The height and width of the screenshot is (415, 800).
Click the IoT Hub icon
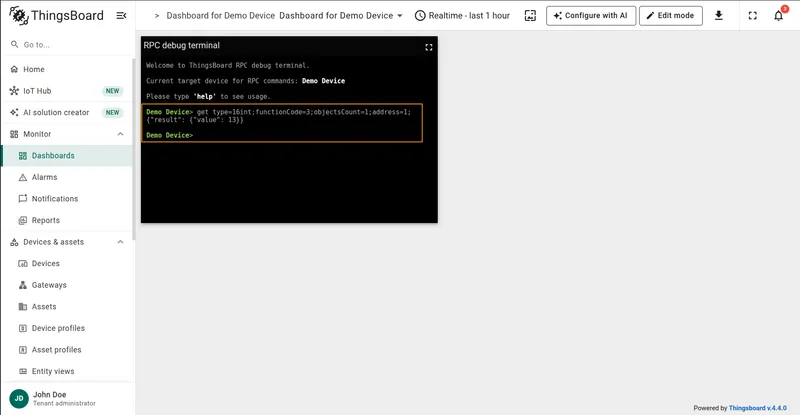click(x=14, y=91)
